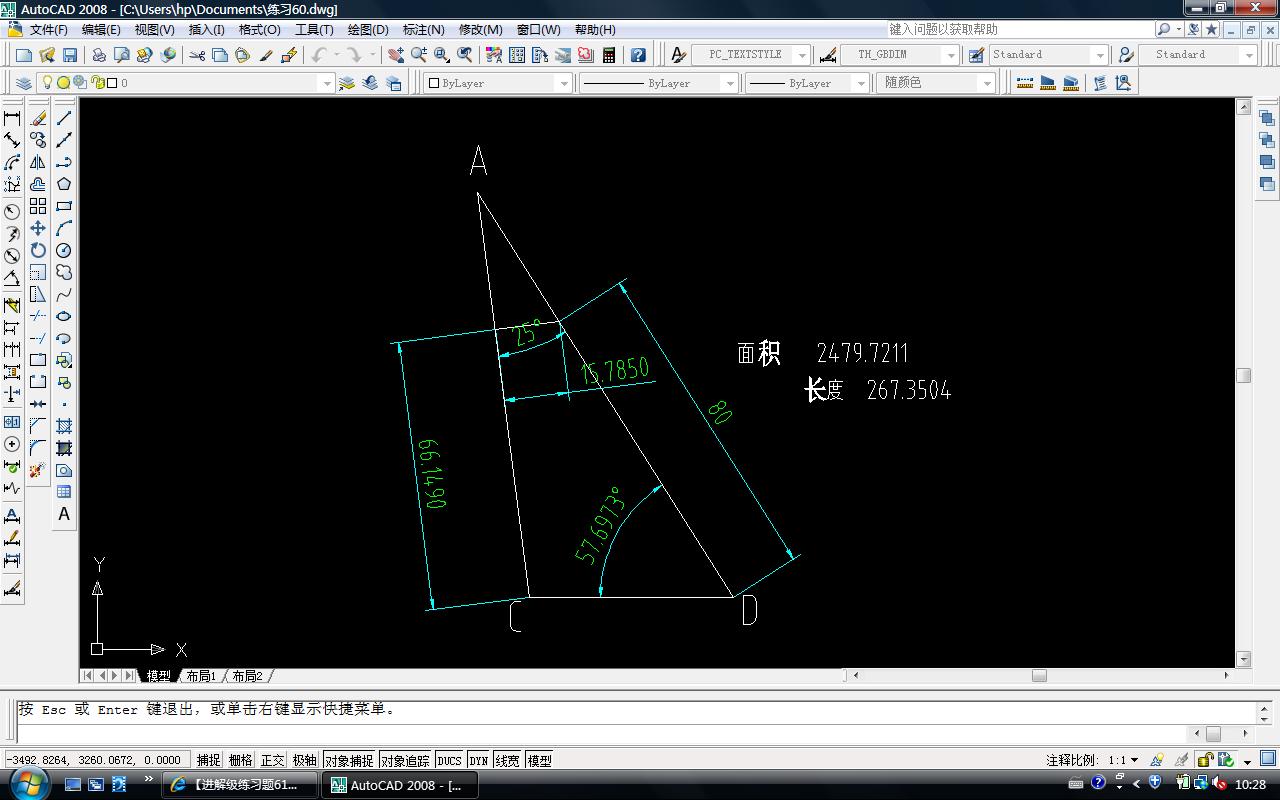The width and height of the screenshot is (1280, 800).
Task: Click the 键入问题以获取帮助 help search box
Action: click(x=1019, y=29)
